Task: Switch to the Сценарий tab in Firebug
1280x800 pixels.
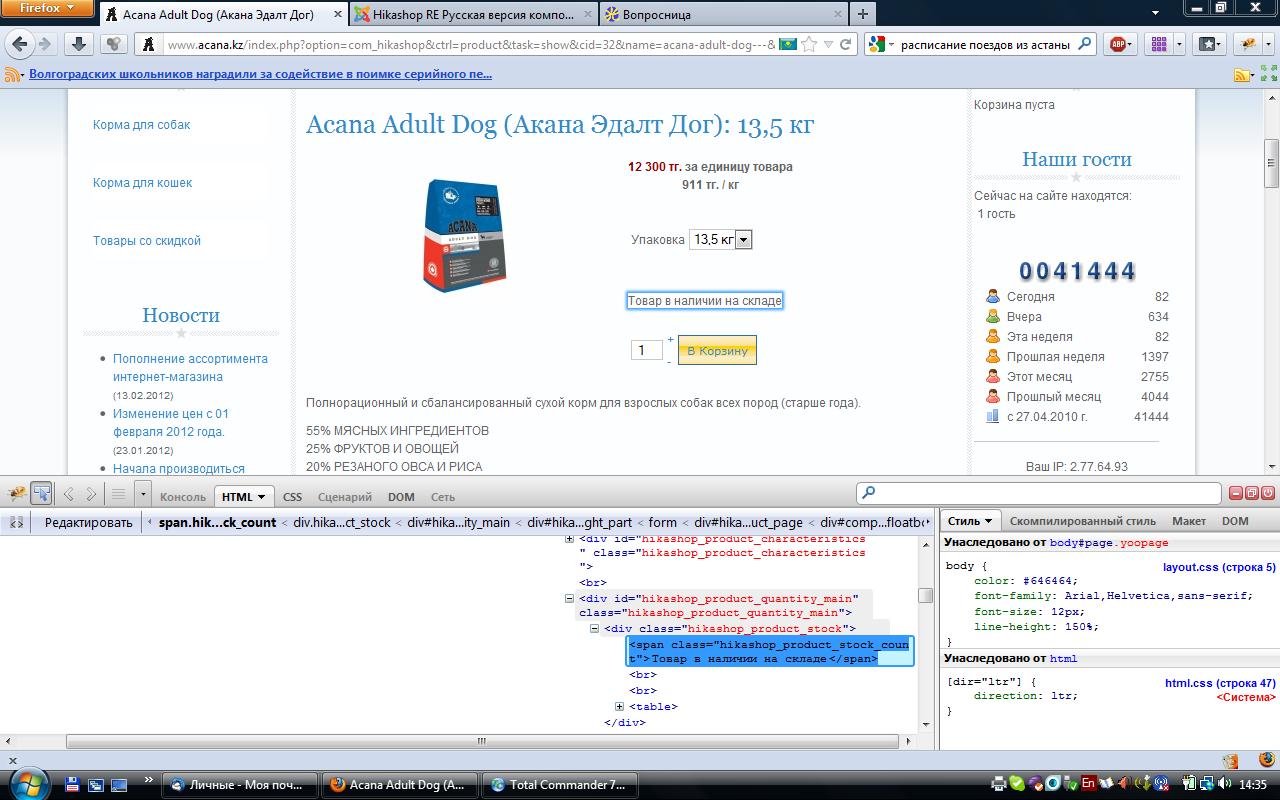Action: [x=345, y=497]
